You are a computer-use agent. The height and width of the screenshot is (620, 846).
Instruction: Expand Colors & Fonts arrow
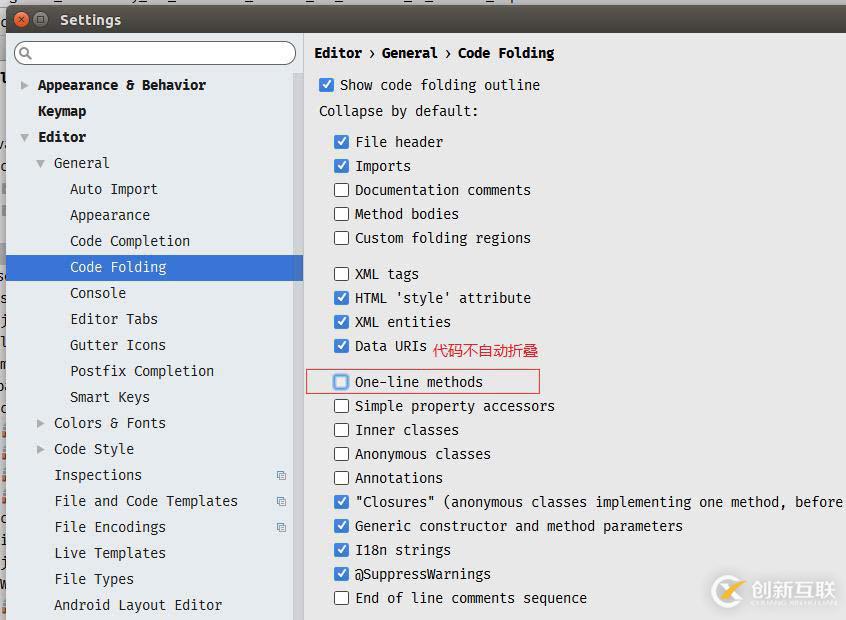click(x=40, y=424)
